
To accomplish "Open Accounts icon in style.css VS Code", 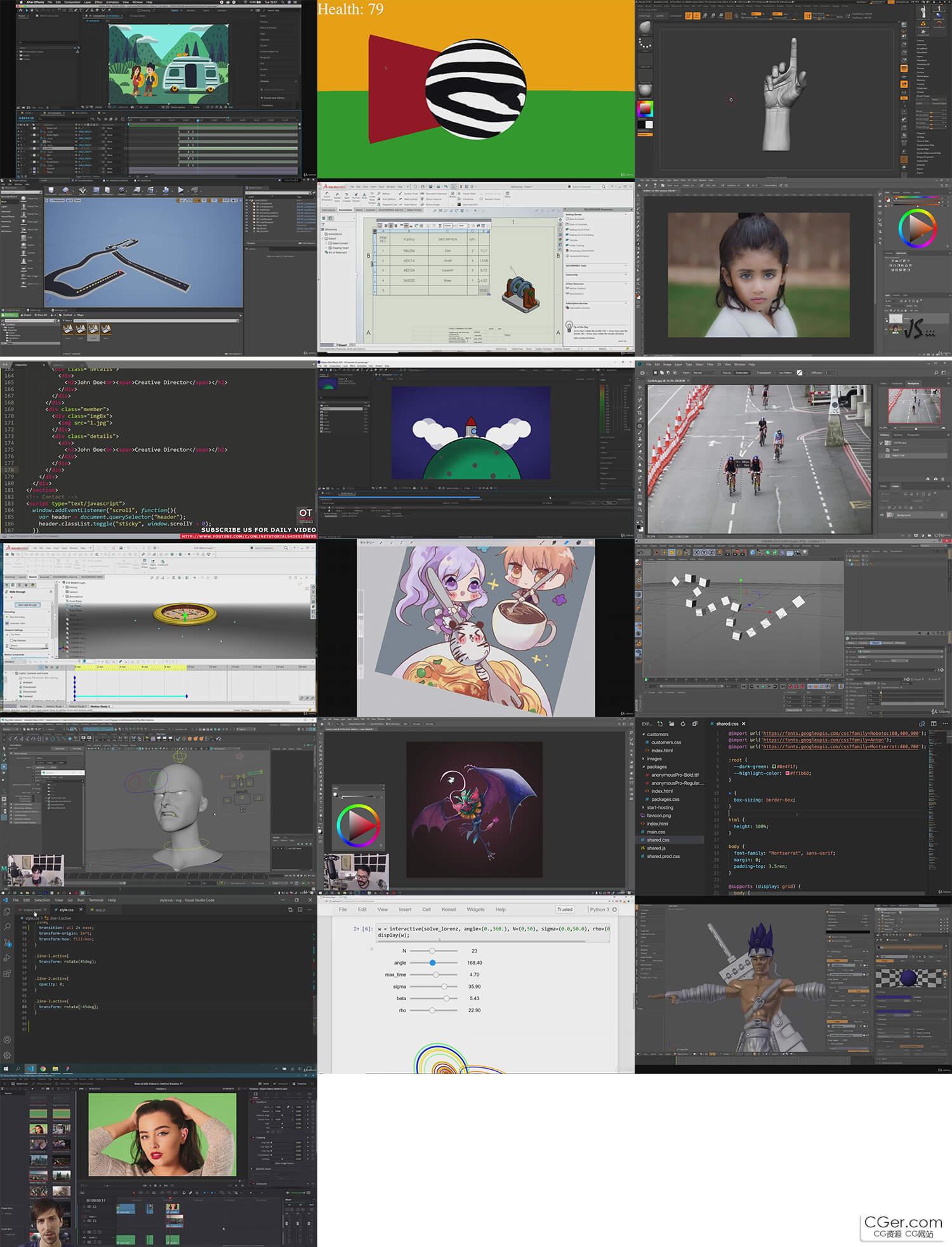I will (x=7, y=1040).
